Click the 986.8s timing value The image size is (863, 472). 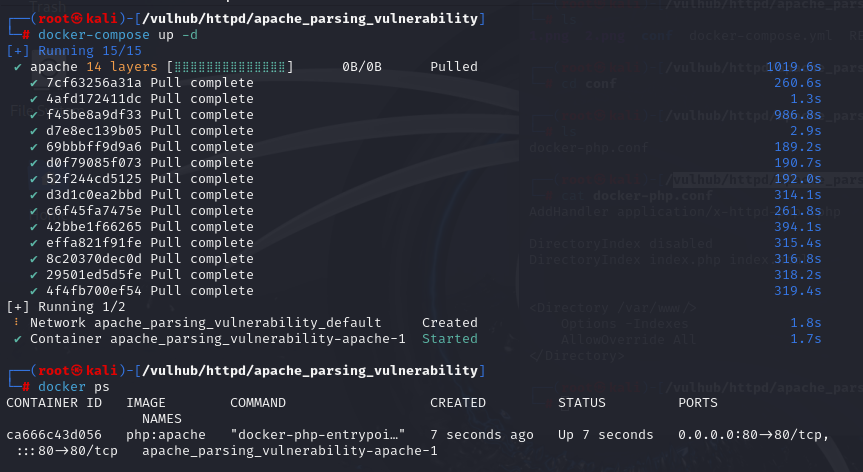[x=798, y=115]
